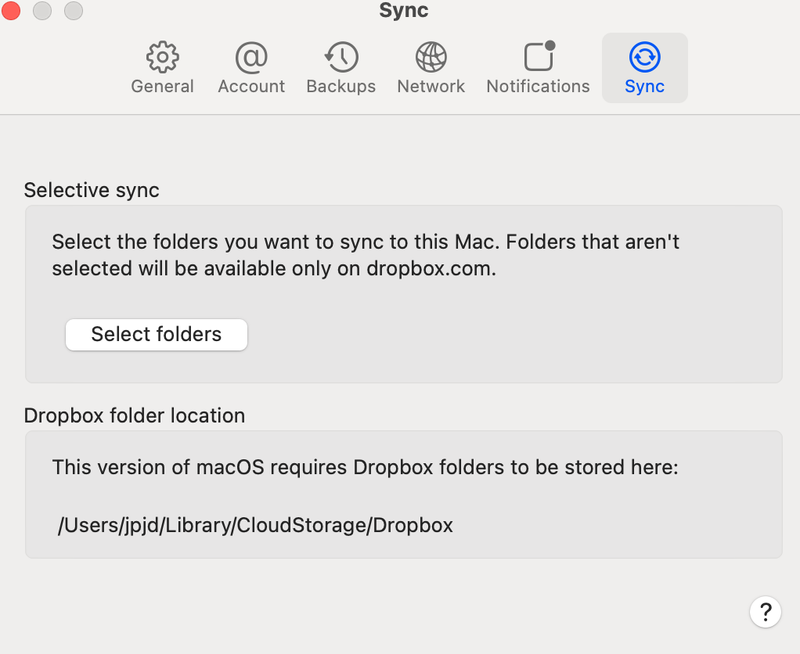Screen dimensions: 800x654
Task: Show the Notifications tab label
Action: point(538,87)
